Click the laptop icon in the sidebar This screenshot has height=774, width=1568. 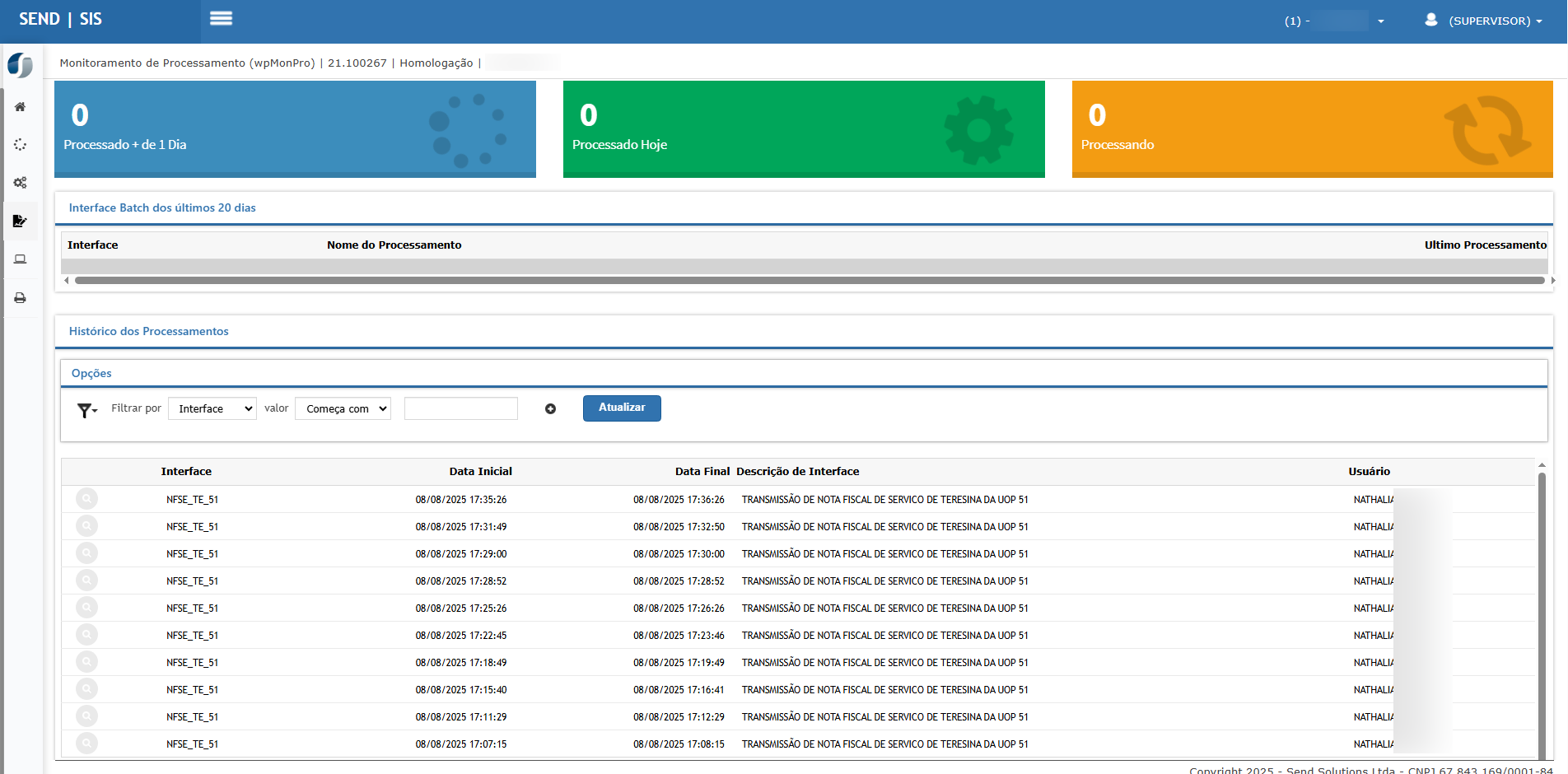click(x=21, y=259)
